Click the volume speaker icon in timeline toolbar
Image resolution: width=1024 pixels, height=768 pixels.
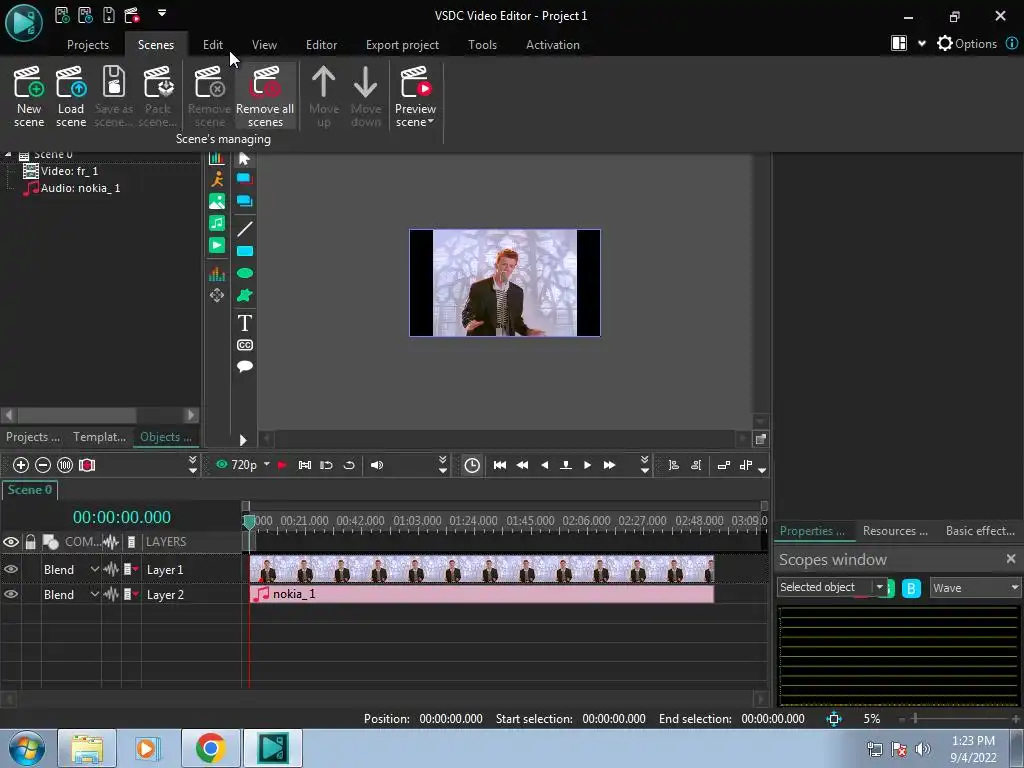tap(377, 465)
